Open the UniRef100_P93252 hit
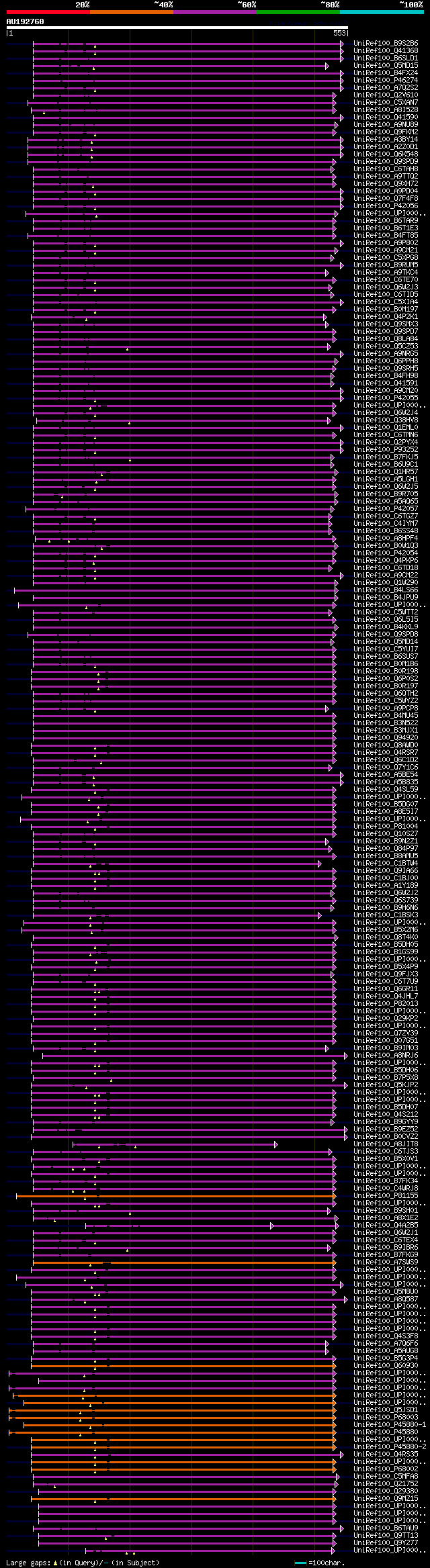This screenshot has height=1568, width=430. coord(386,450)
